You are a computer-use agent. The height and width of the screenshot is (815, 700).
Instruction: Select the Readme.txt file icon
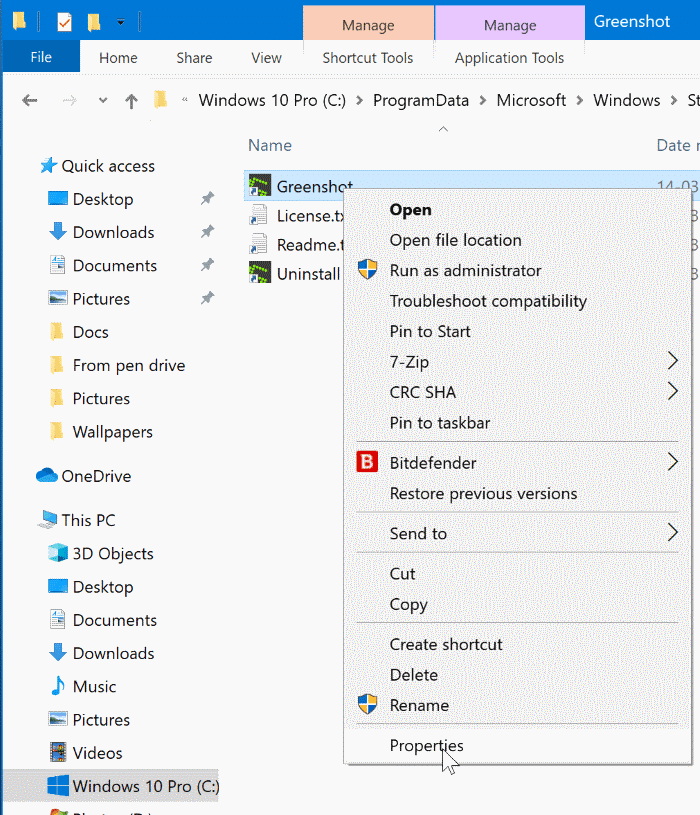258,244
